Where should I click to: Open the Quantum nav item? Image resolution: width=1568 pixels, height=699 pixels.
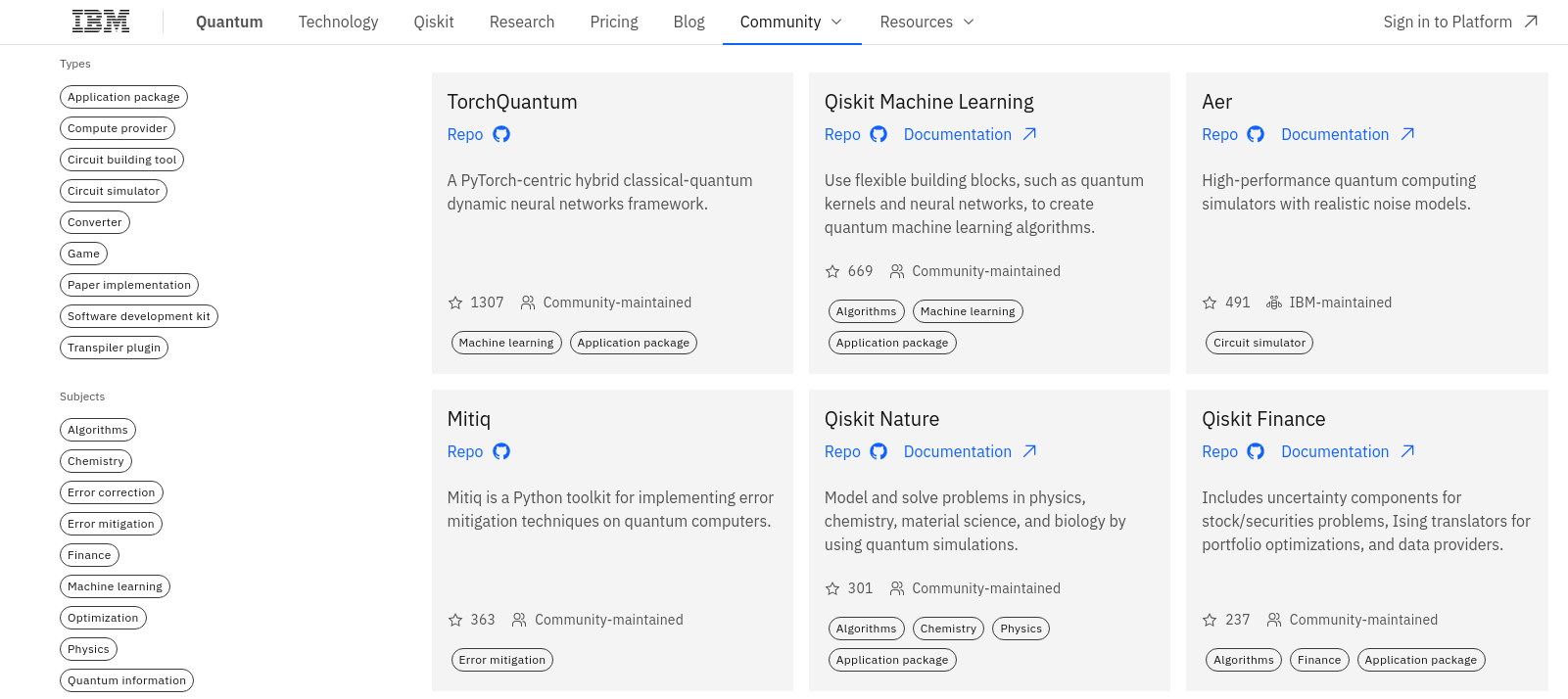(x=229, y=22)
